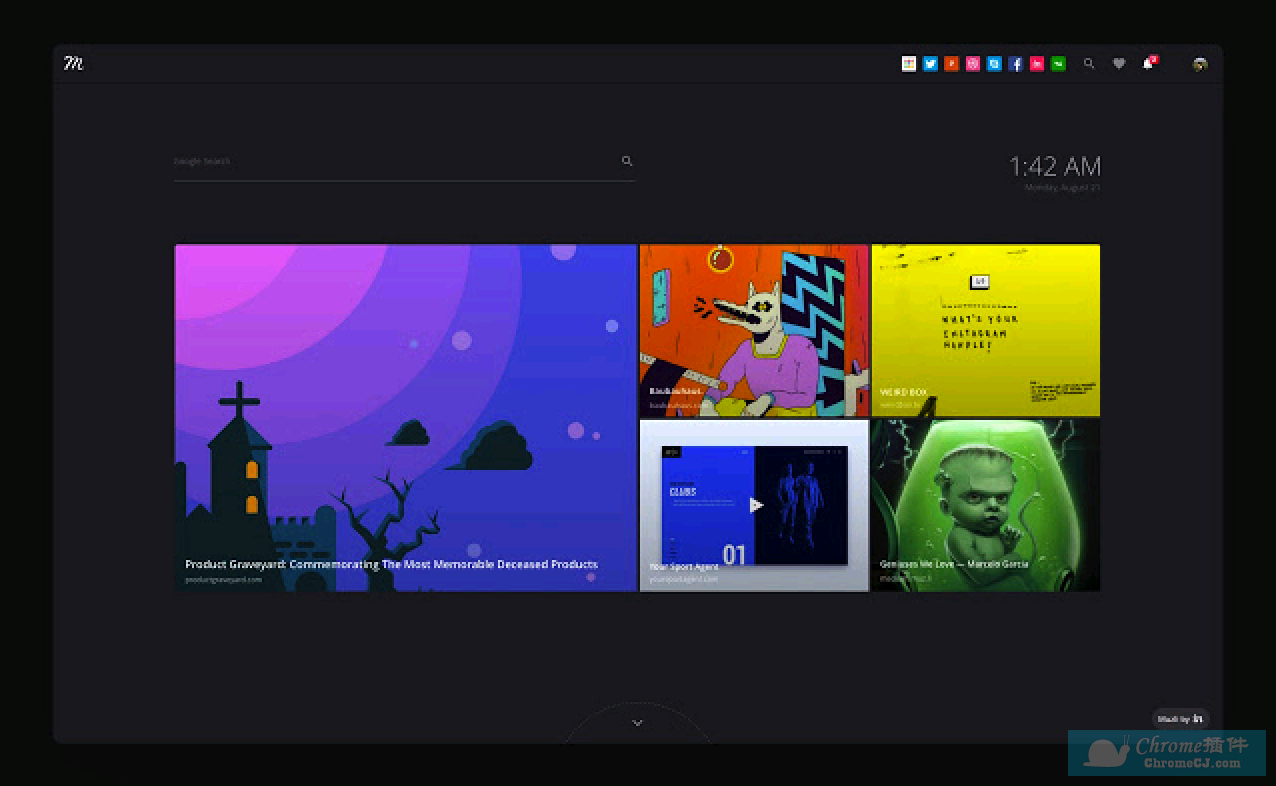1276x786 pixels.
Task: Open the Twitter shortcut icon
Action: click(930, 64)
